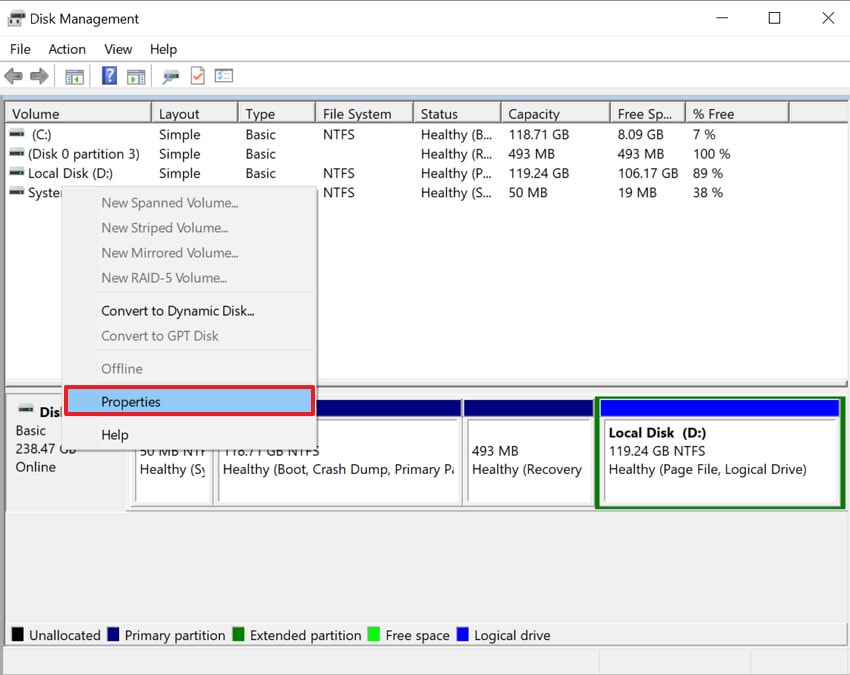This screenshot has height=675, width=850.
Task: Click the orange checkmark toolbar icon
Action: [x=196, y=76]
